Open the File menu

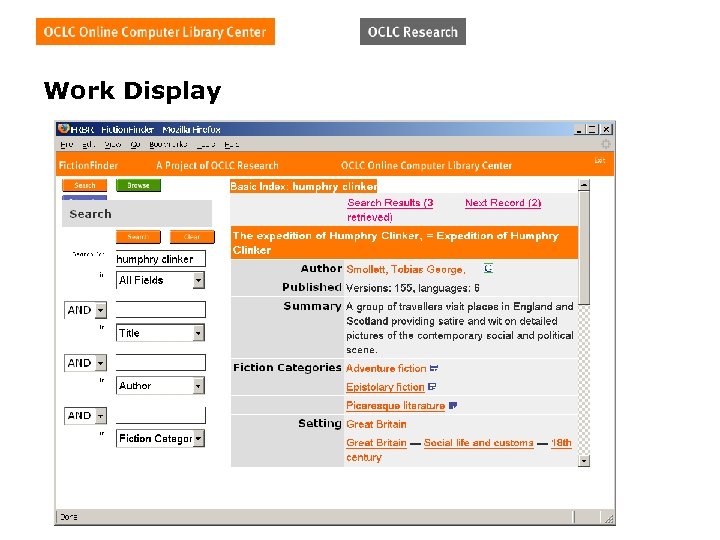coord(67,145)
